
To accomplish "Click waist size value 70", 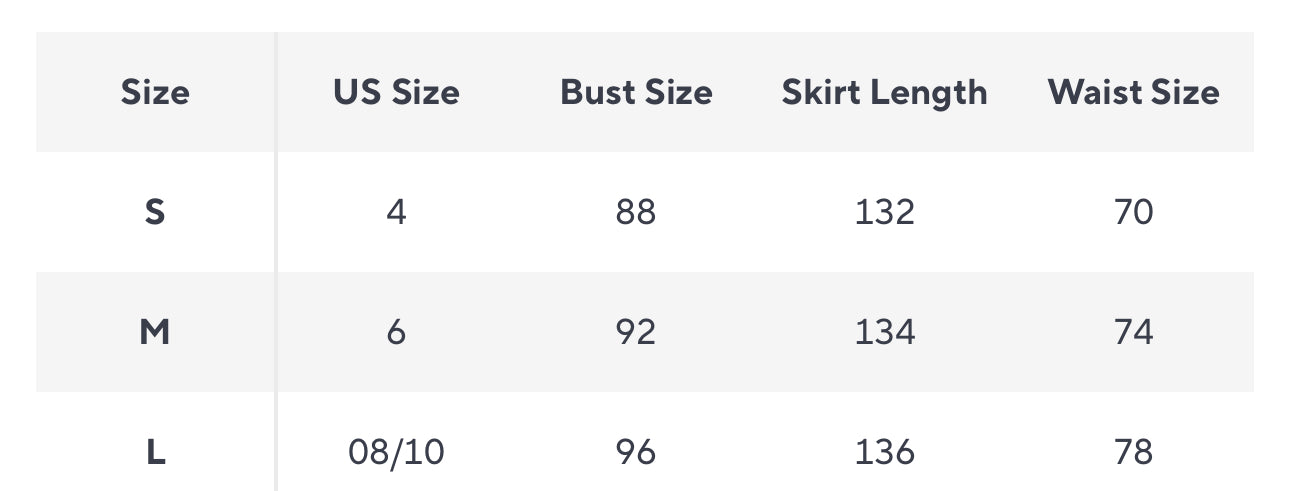I will (x=1133, y=212).
